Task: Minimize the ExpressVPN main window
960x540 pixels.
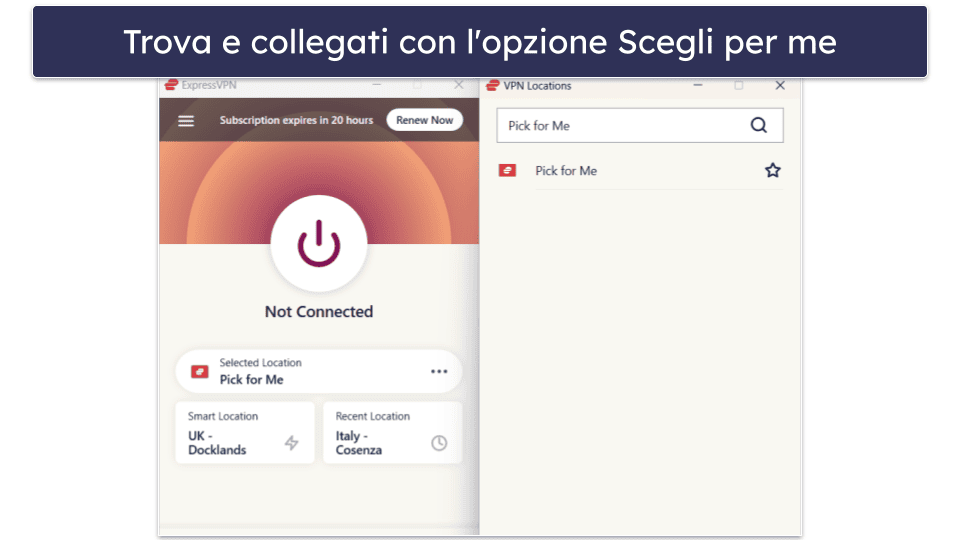Action: coord(377,84)
